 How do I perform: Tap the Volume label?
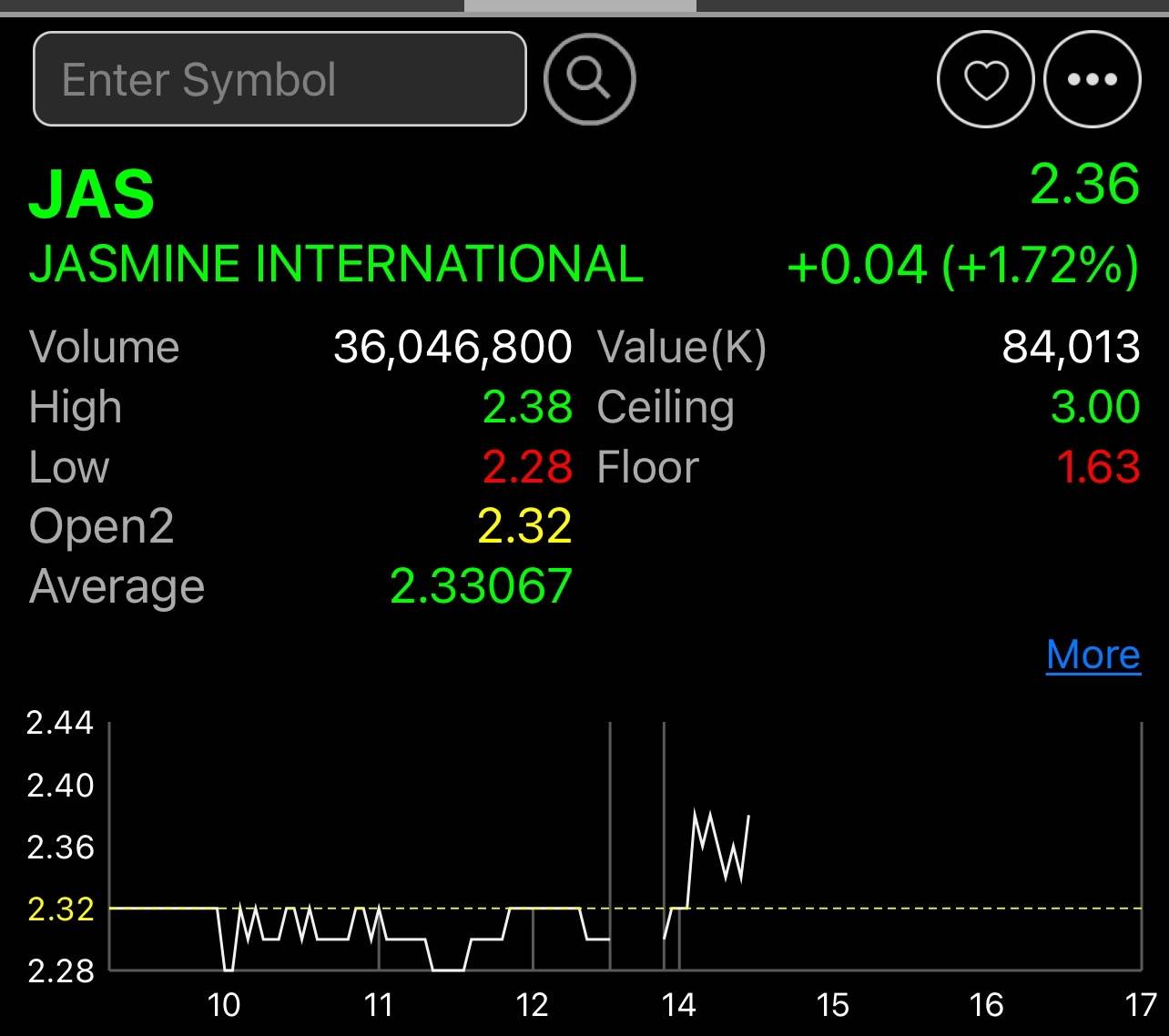pos(105,347)
